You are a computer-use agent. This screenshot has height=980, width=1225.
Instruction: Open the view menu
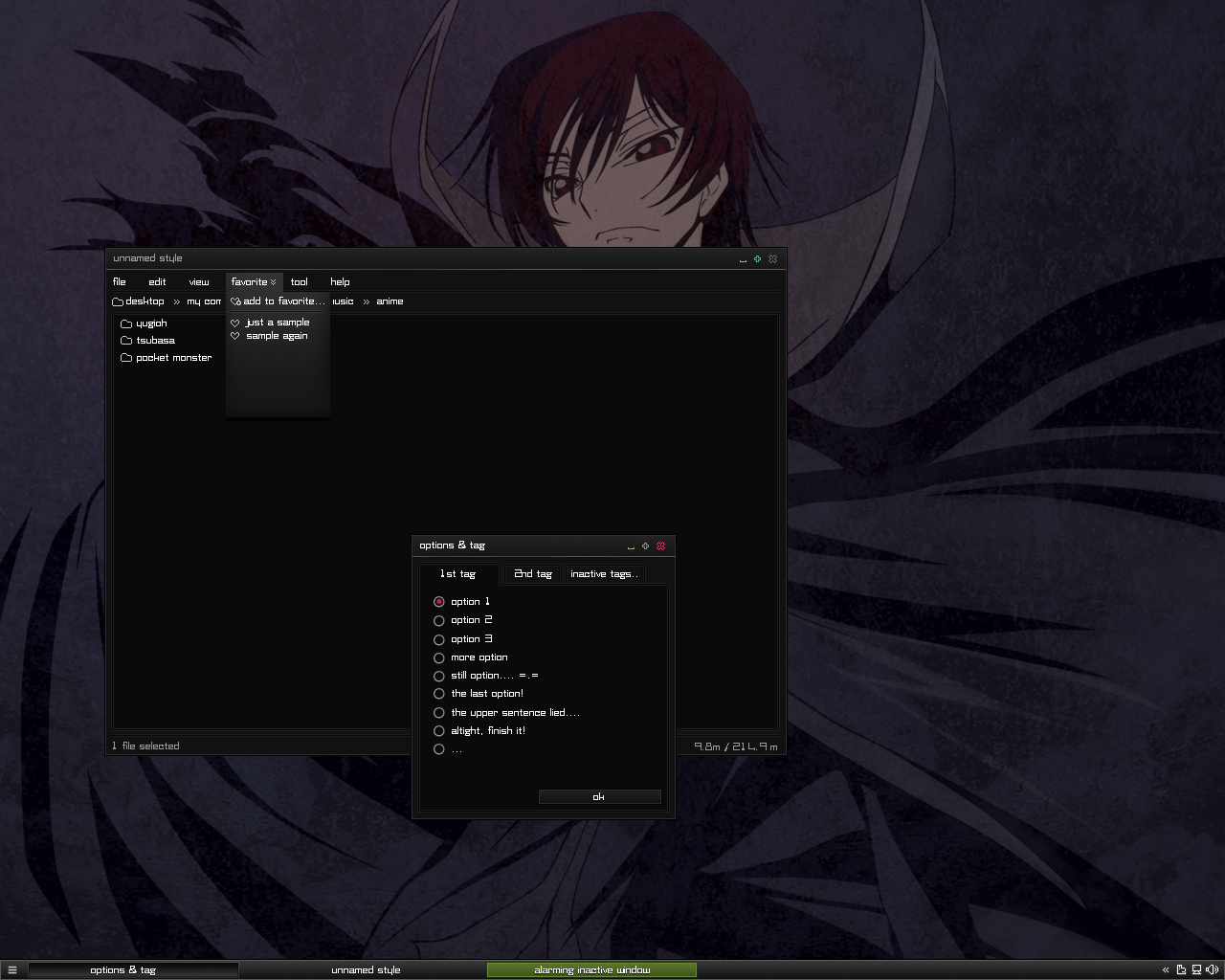(x=199, y=282)
